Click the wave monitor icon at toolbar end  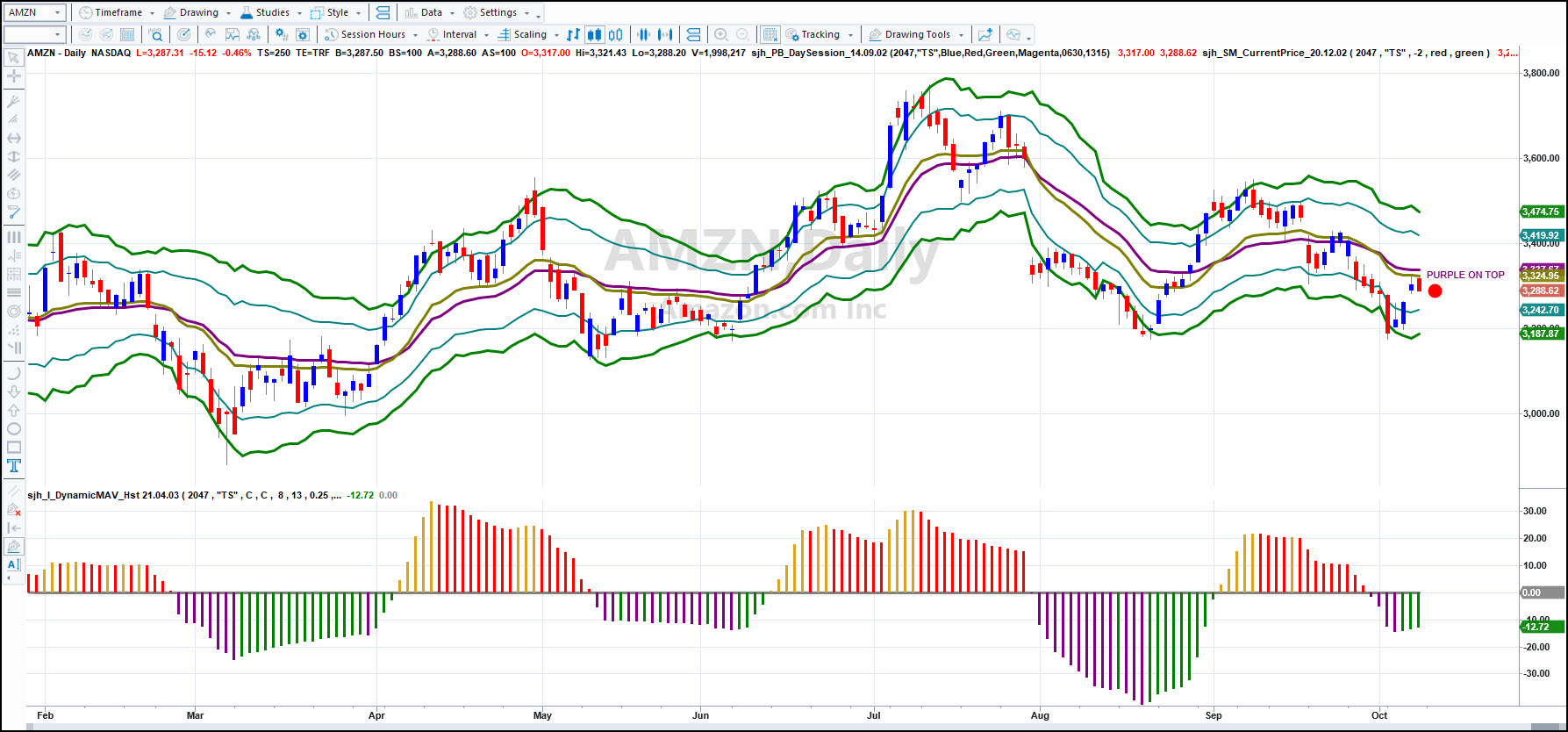pyautogui.click(x=1013, y=34)
